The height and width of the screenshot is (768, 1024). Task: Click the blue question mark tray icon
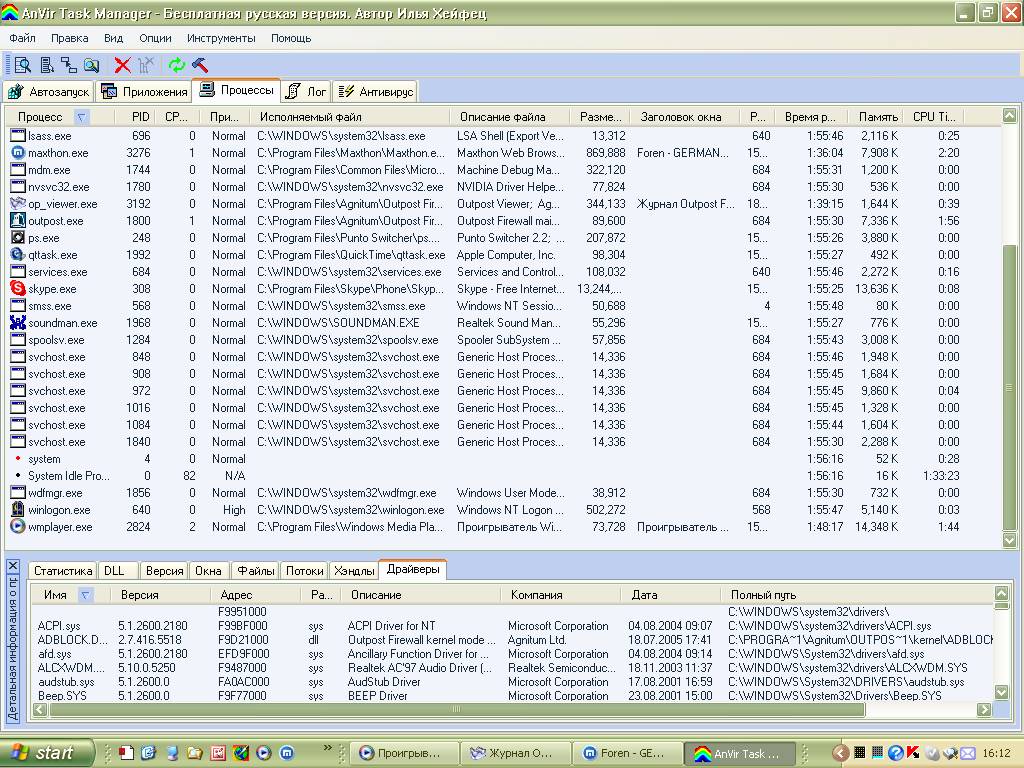[895, 753]
